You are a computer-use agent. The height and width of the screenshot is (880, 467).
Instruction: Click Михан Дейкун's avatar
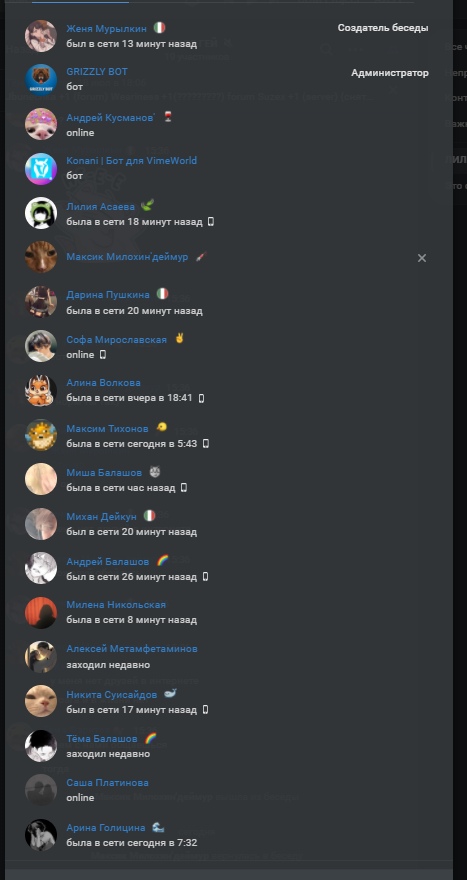pyautogui.click(x=41, y=524)
